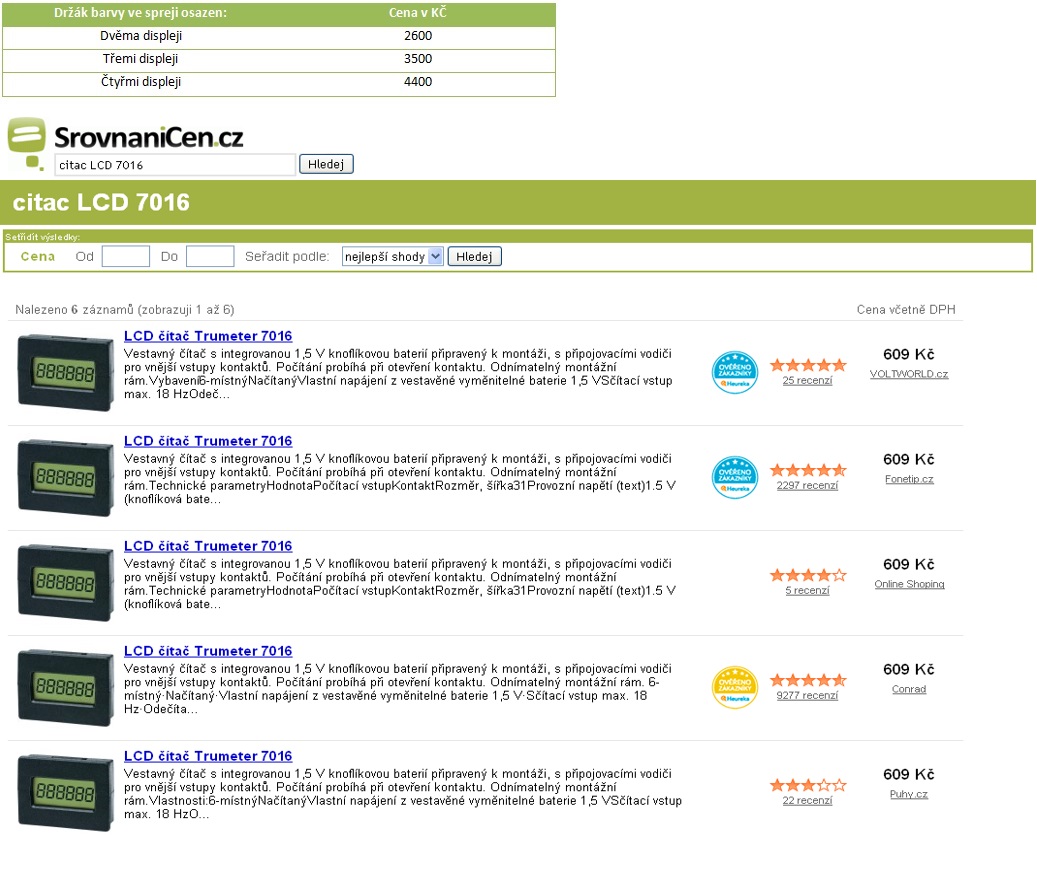Open the 2297 recenzí reviews link
Viewport: 1037px width, 871px height.
[x=808, y=485]
